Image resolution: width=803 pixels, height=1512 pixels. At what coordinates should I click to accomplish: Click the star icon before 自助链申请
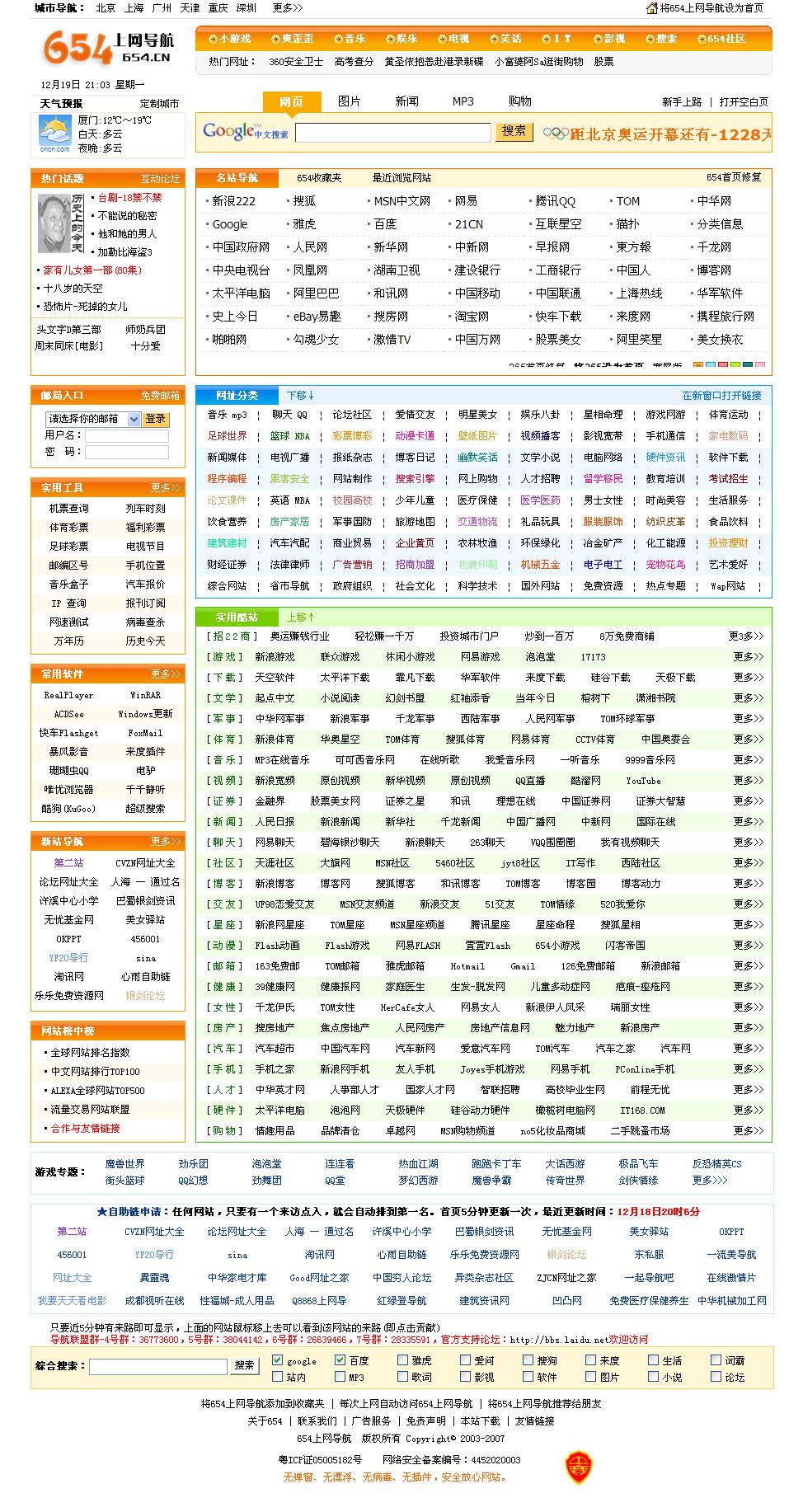102,1211
